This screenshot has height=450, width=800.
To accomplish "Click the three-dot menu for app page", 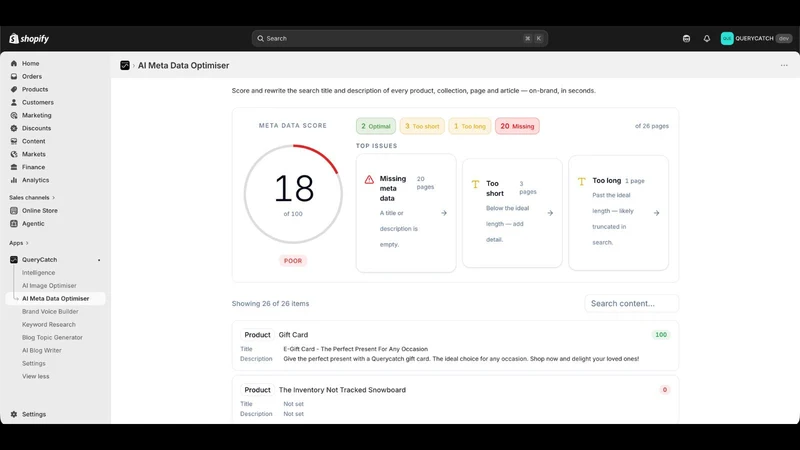I will pos(784,65).
